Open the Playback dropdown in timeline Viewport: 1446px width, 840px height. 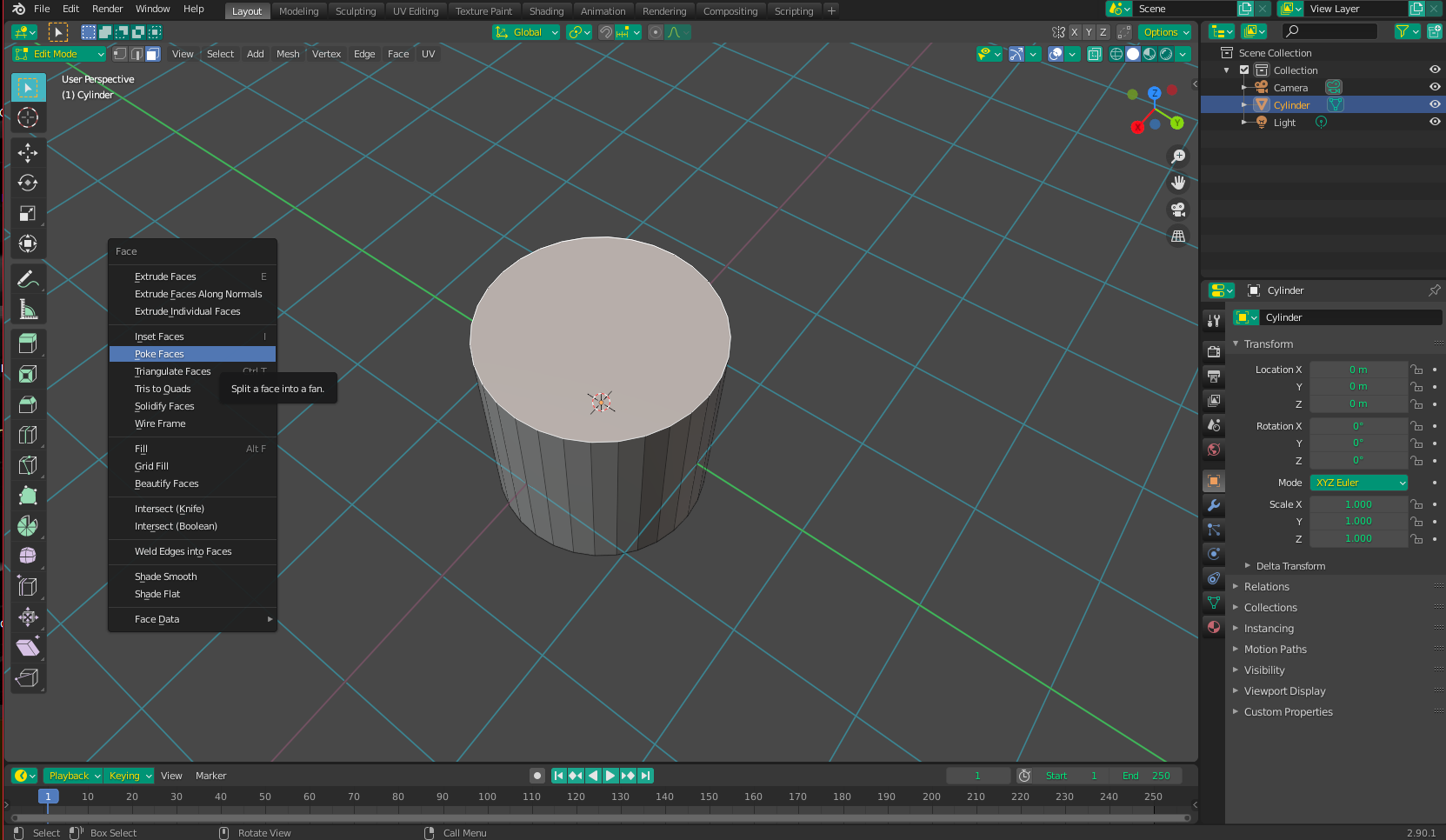point(73,776)
